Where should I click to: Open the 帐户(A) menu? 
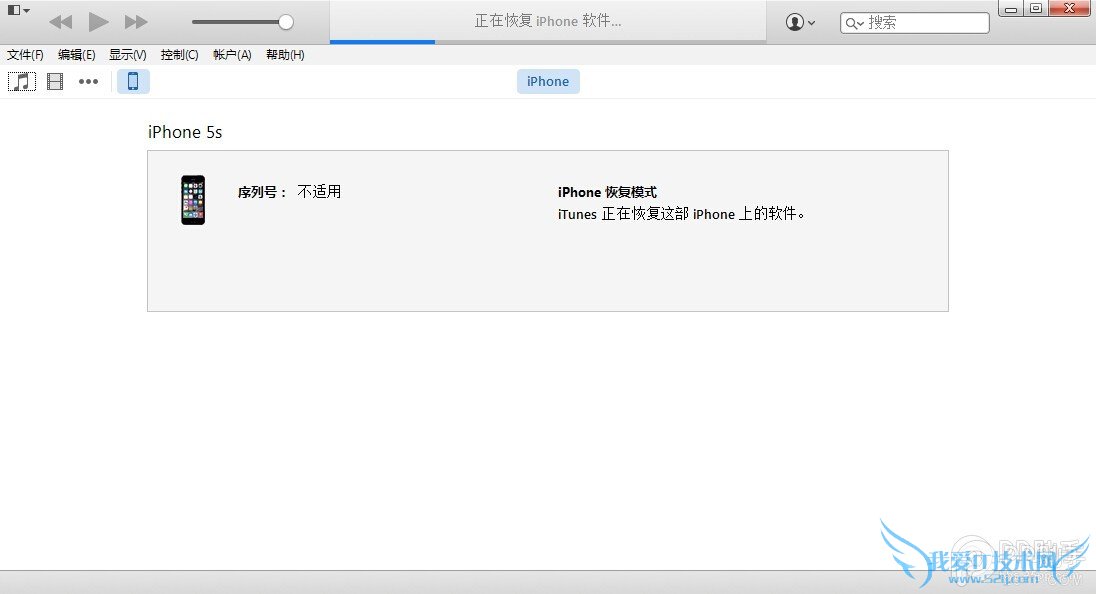click(x=232, y=55)
